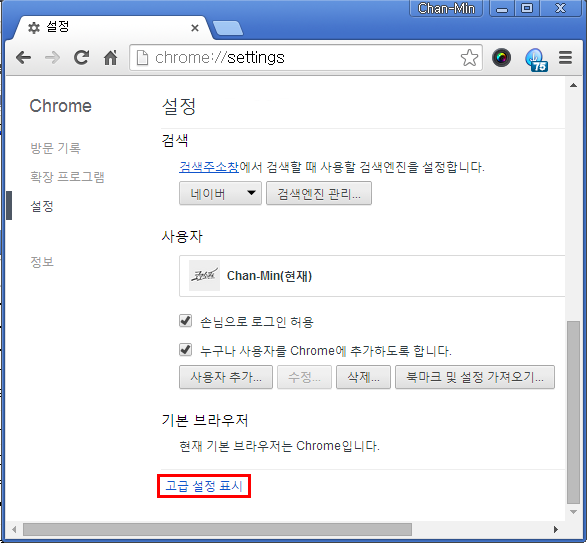Go back with the back arrow

tap(24, 58)
